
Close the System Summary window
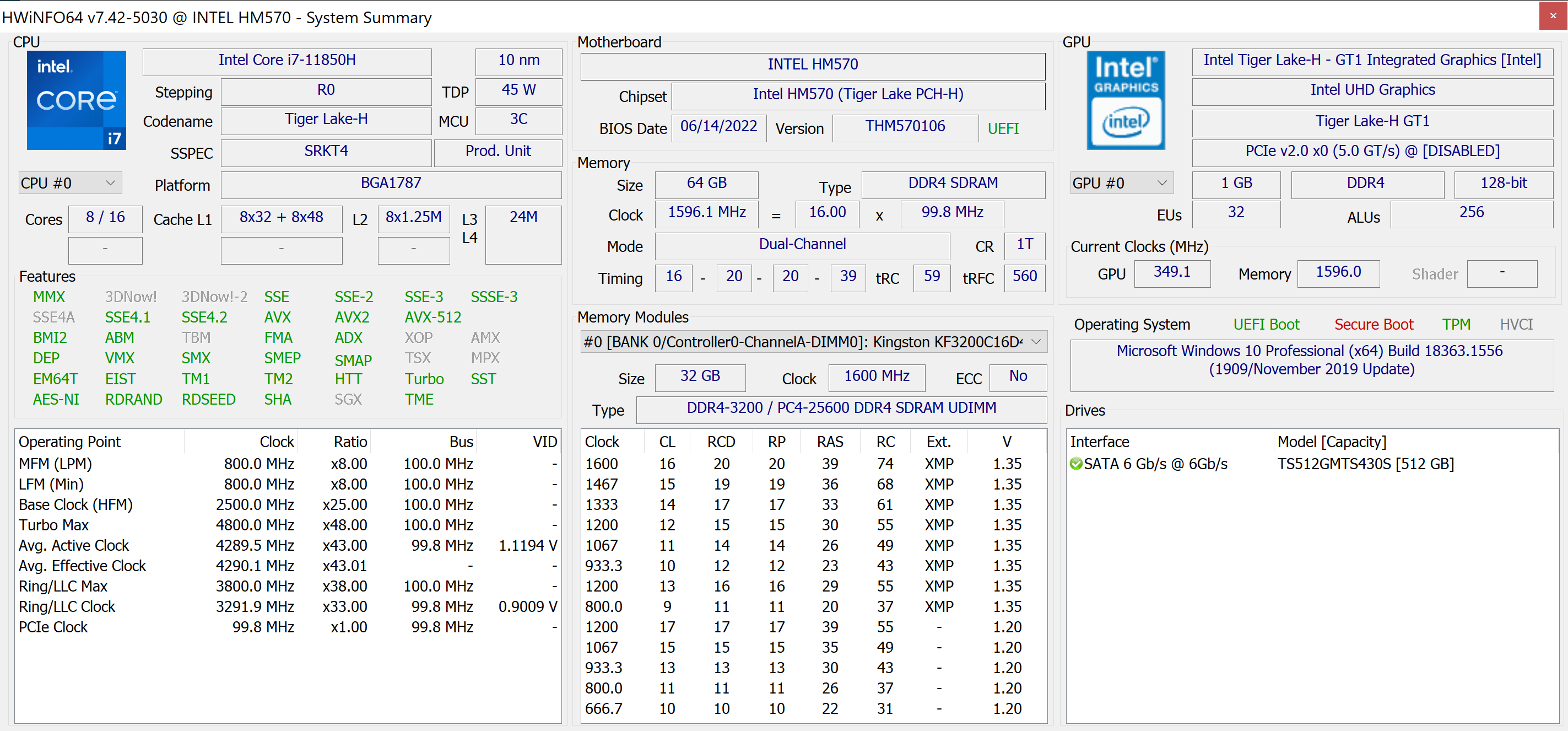[x=1553, y=15]
